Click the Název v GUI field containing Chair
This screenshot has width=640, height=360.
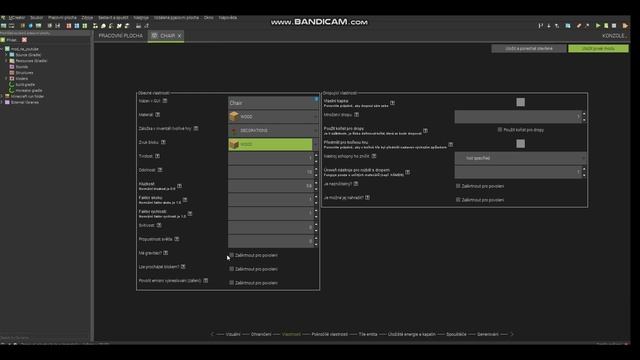click(273, 103)
